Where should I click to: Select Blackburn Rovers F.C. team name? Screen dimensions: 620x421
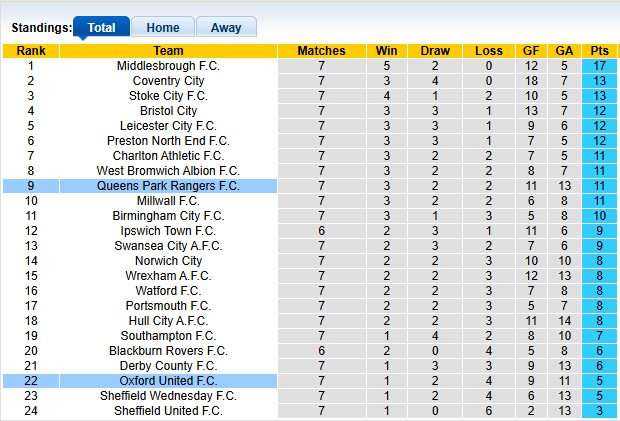[168, 351]
